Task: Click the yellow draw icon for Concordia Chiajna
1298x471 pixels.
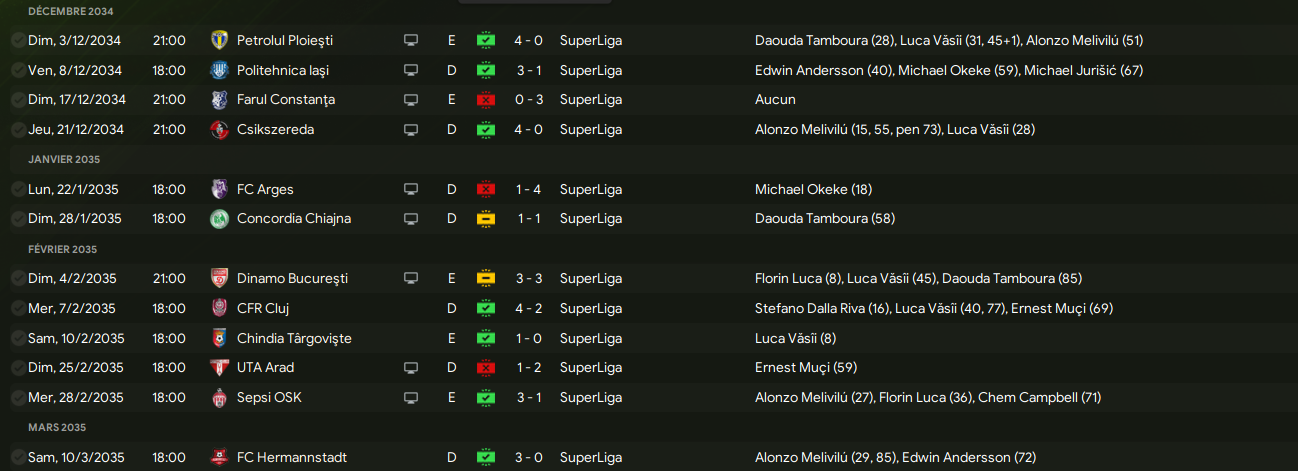Action: [486, 219]
